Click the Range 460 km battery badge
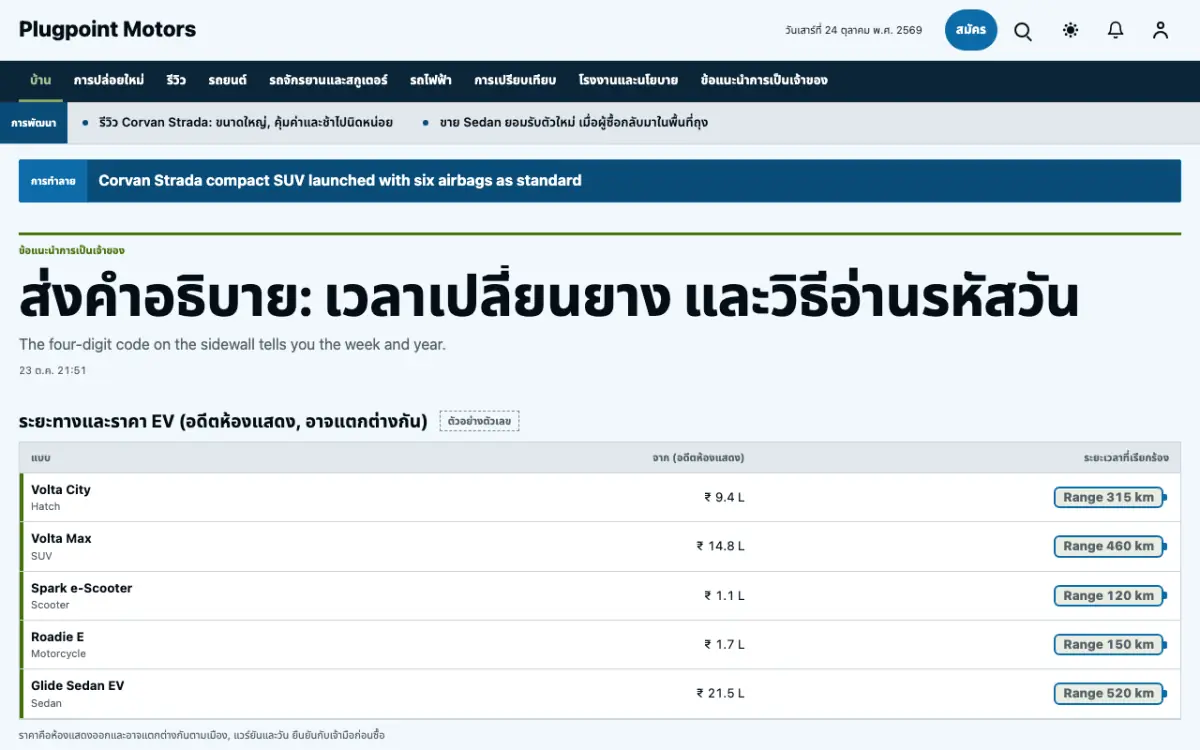Viewport: 1200px width, 750px height. click(1109, 546)
